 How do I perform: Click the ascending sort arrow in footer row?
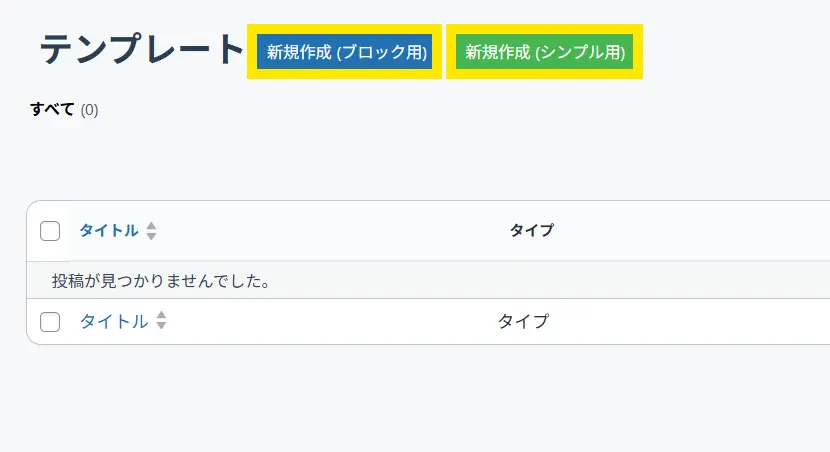coord(161,316)
